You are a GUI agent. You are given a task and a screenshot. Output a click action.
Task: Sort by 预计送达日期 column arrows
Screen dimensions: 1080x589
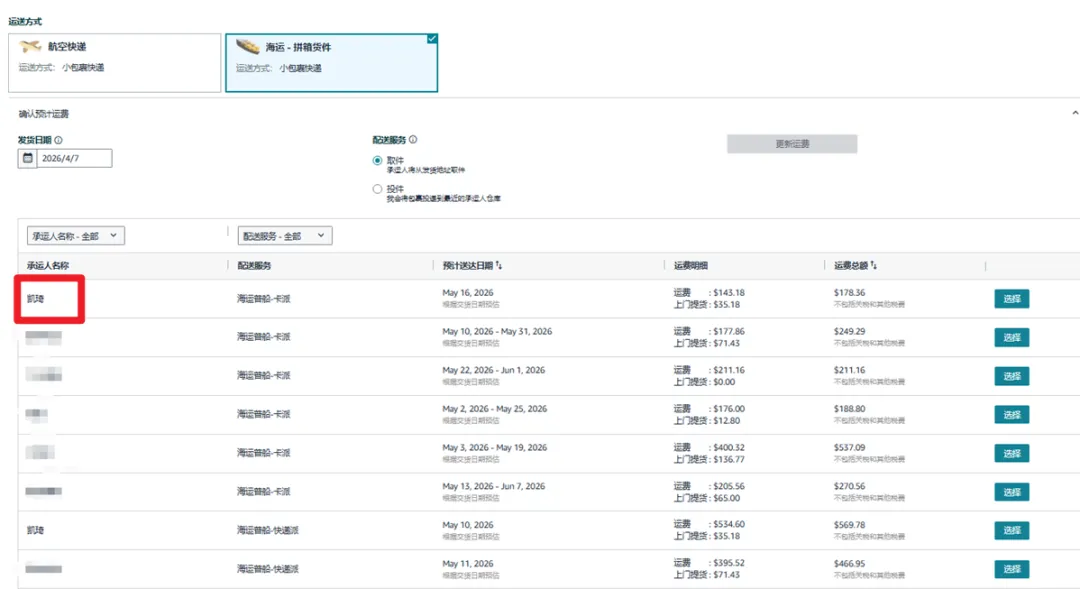[499, 265]
